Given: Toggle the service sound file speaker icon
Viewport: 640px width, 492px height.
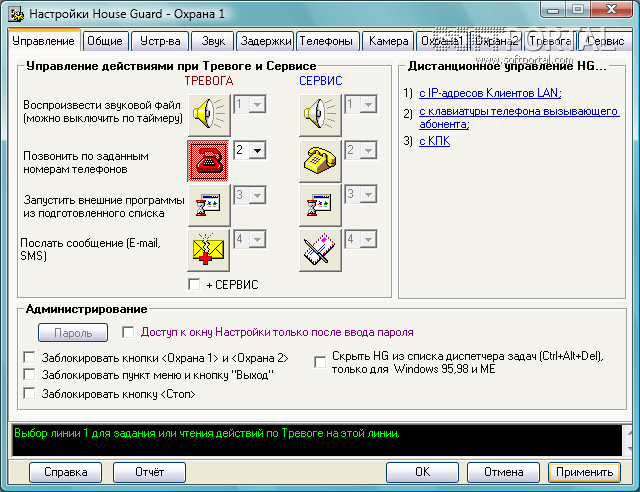Looking at the screenshot, I should (320, 116).
